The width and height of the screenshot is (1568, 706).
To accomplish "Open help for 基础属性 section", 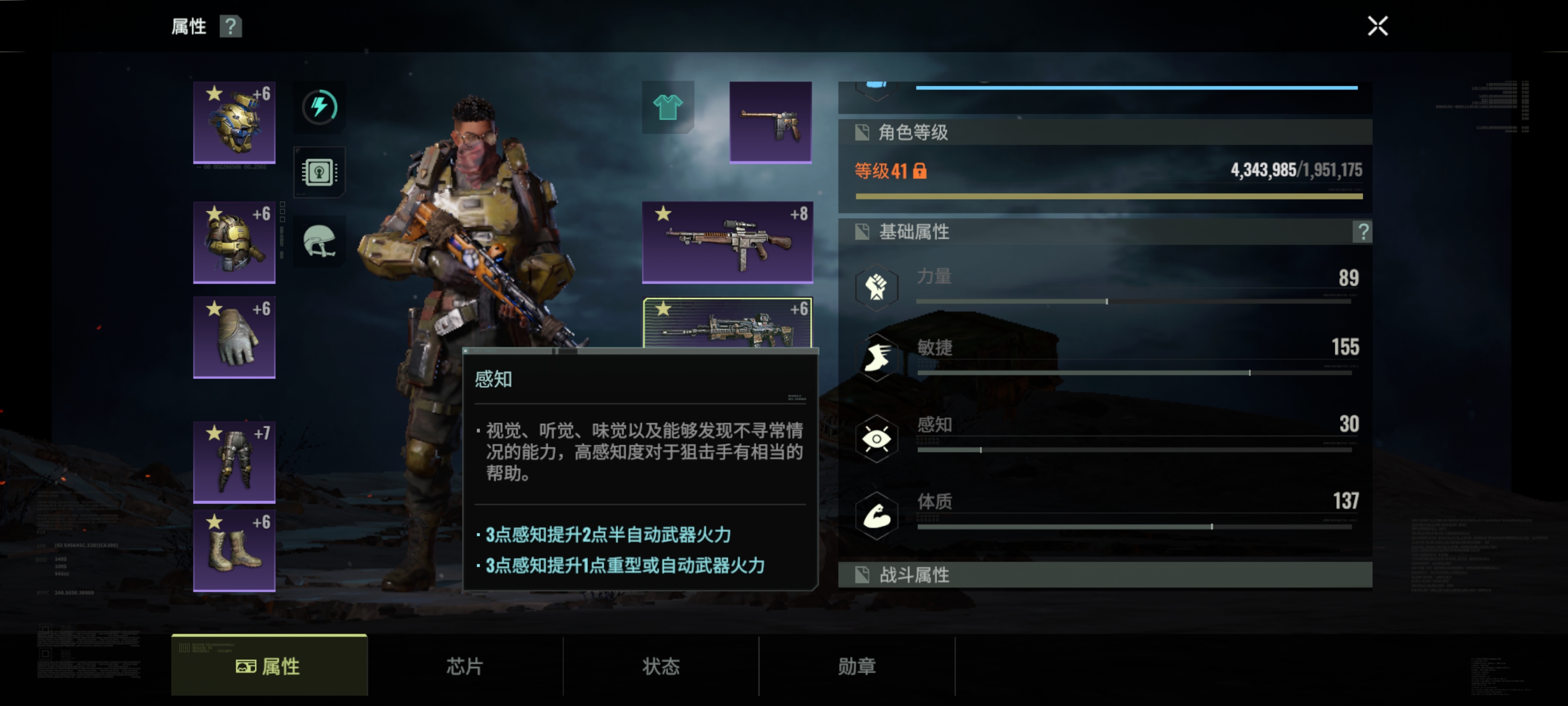I will click(x=1362, y=232).
